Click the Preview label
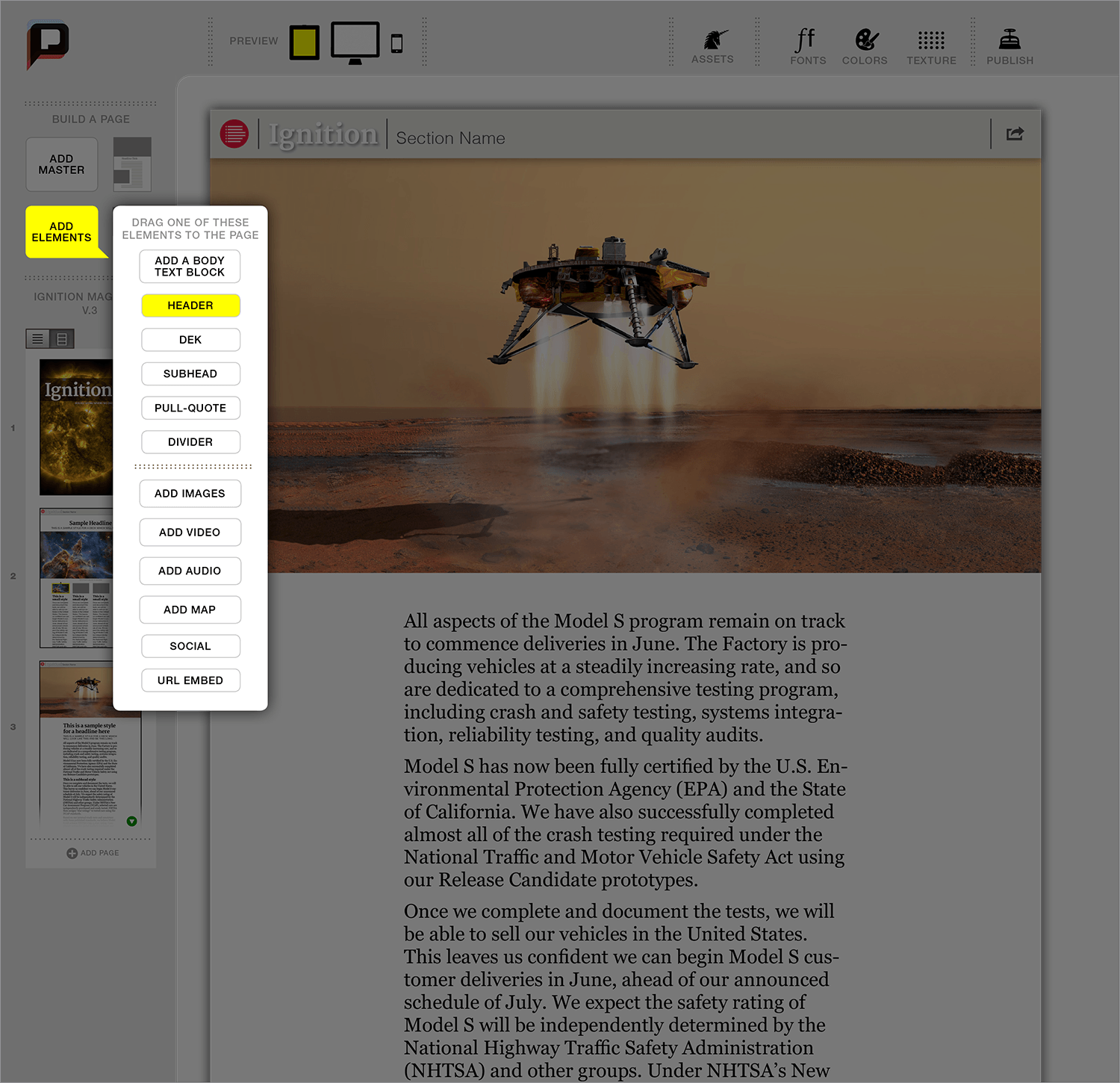This screenshot has height=1083, width=1120. pyautogui.click(x=254, y=41)
